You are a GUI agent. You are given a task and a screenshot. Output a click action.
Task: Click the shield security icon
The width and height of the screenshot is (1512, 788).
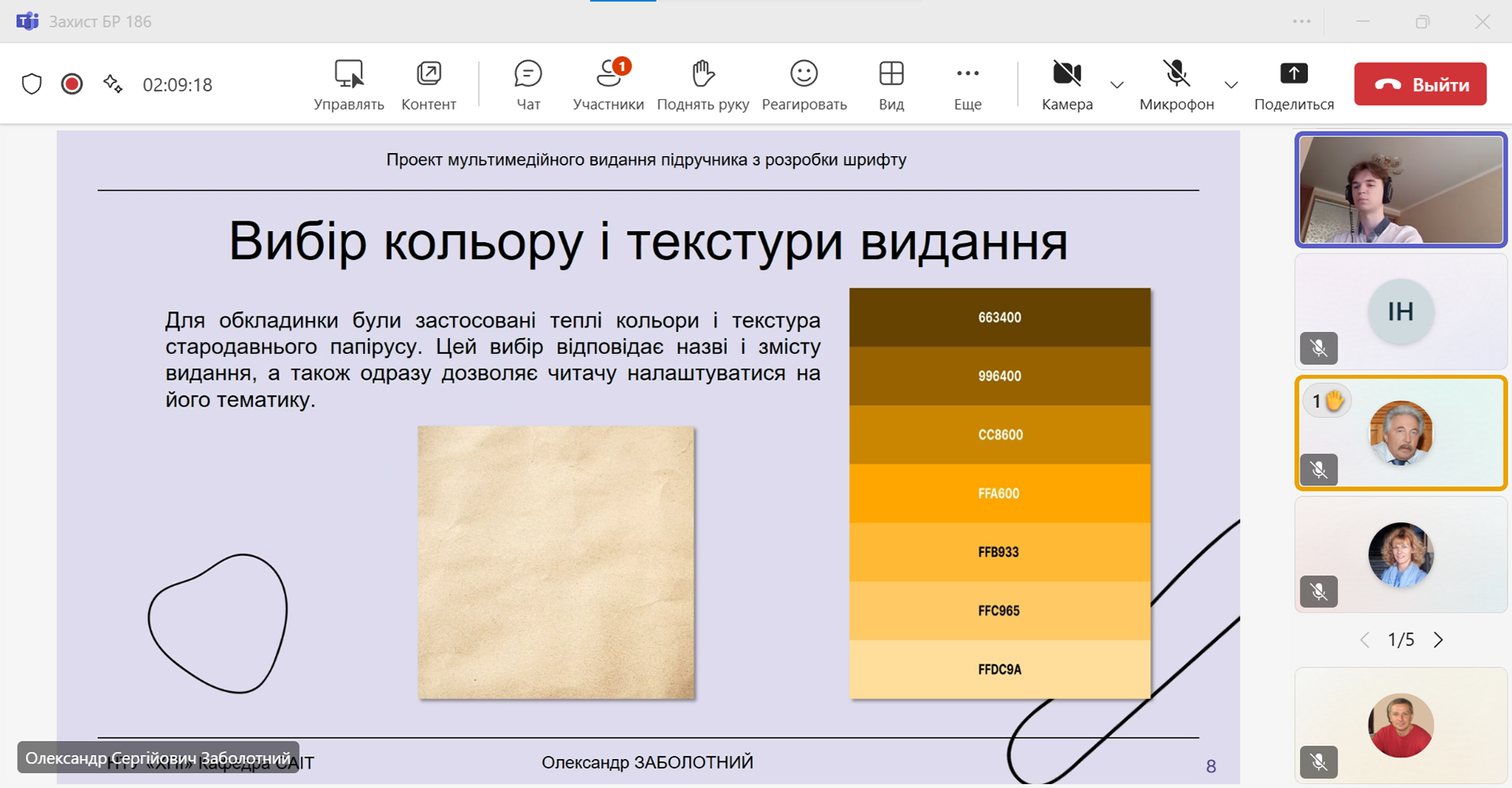31,84
